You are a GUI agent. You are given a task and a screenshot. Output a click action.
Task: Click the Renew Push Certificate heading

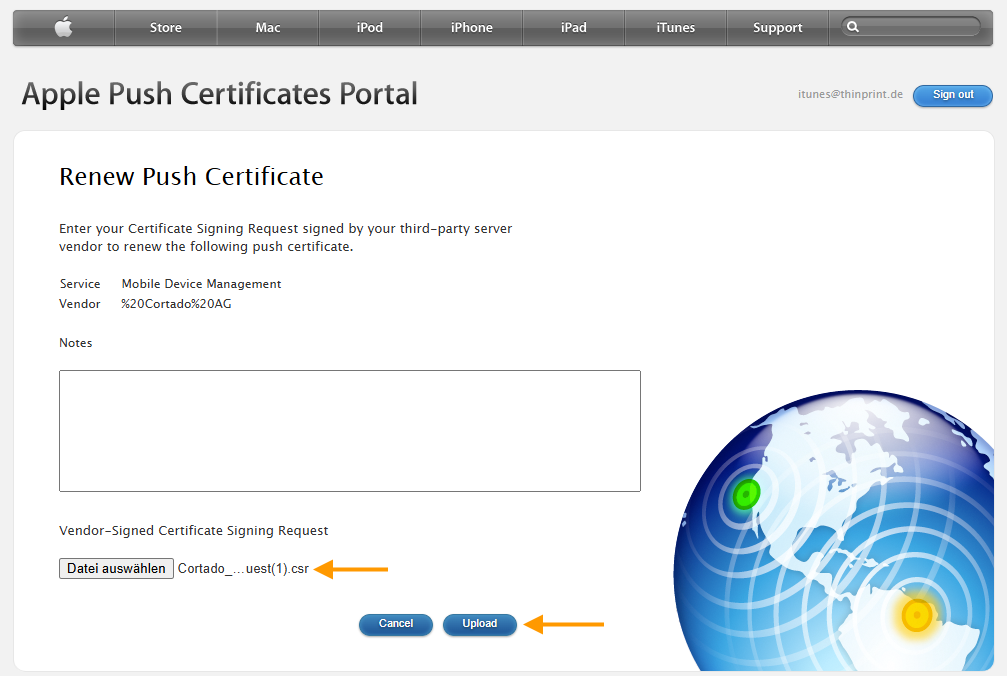click(191, 177)
